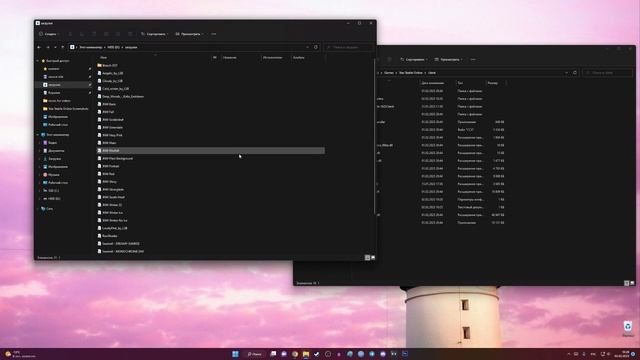Viewport: 640px width, 360px height.
Task: Sort by the Название column header
Action: point(229,58)
